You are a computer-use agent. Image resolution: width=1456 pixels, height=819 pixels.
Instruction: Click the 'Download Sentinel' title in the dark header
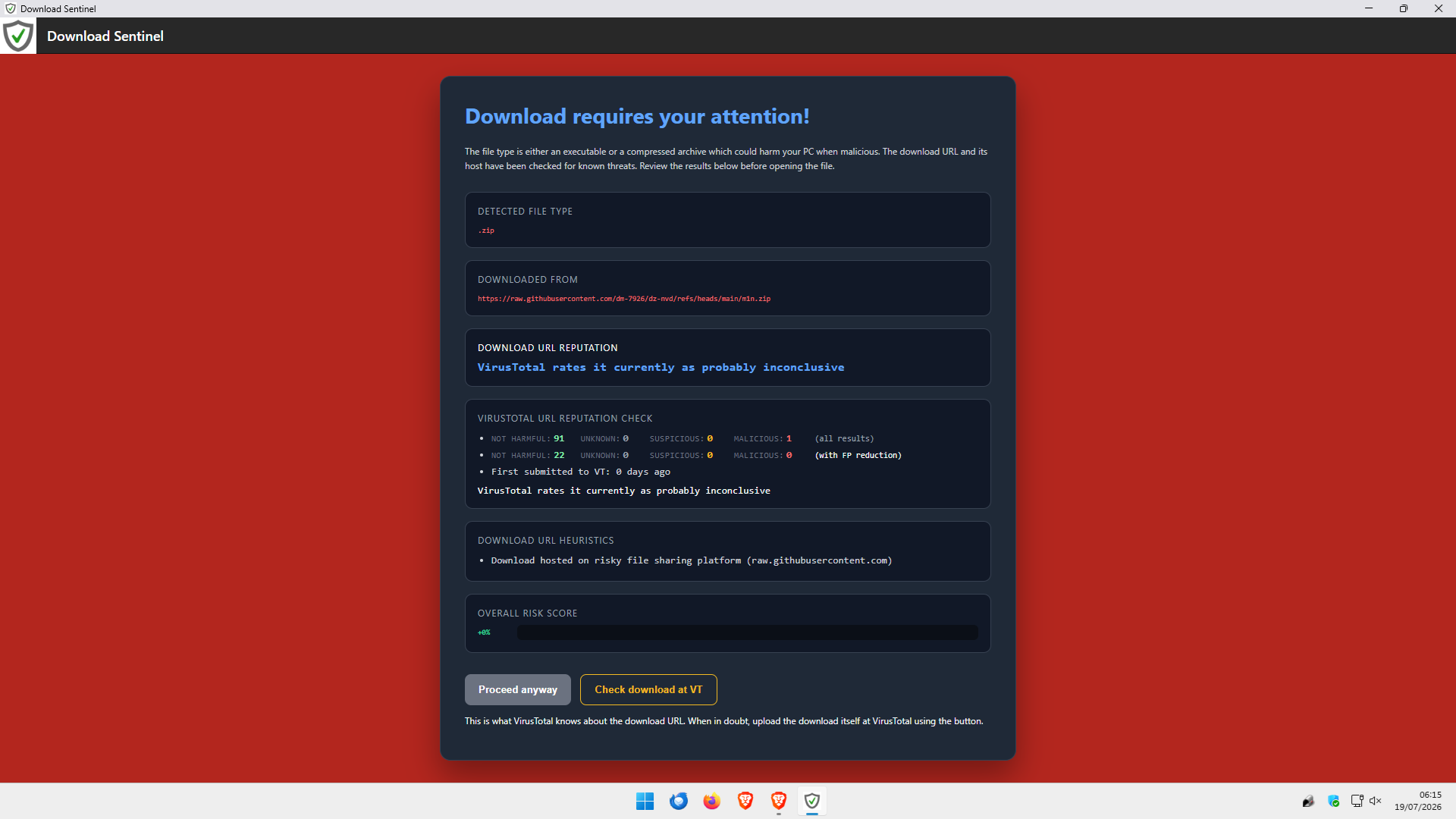tap(105, 36)
